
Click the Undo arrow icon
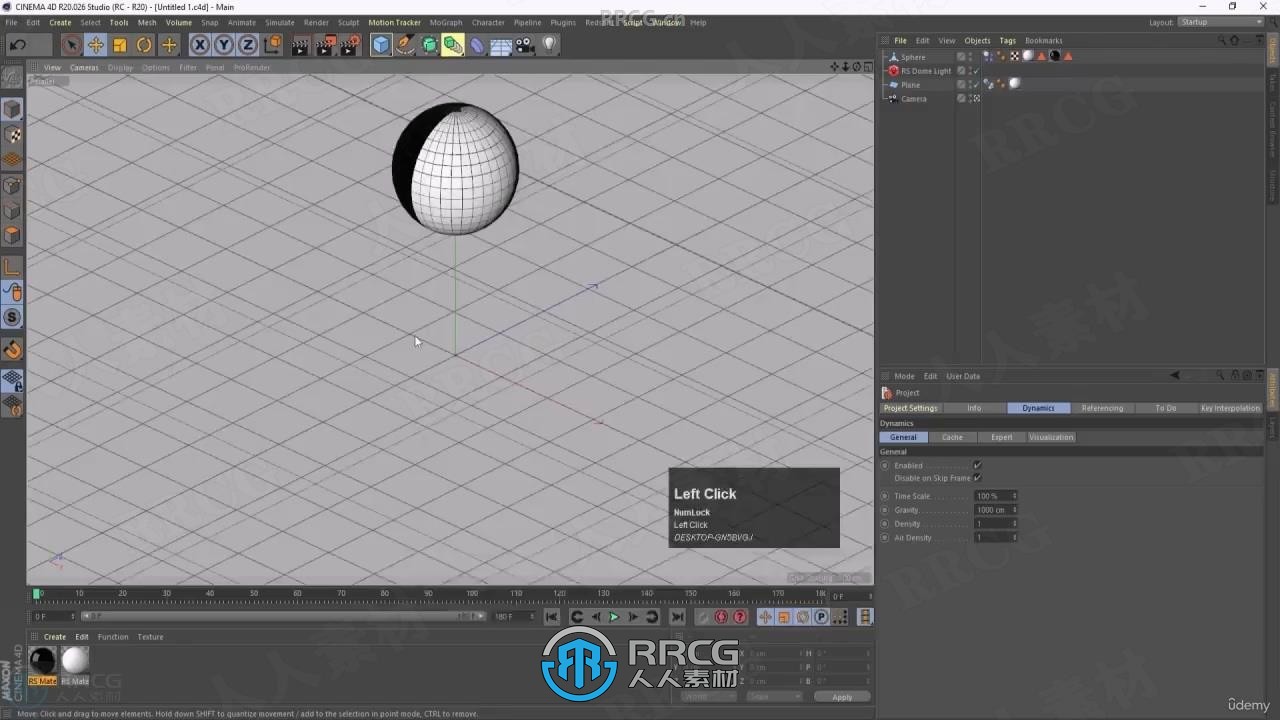(18, 44)
